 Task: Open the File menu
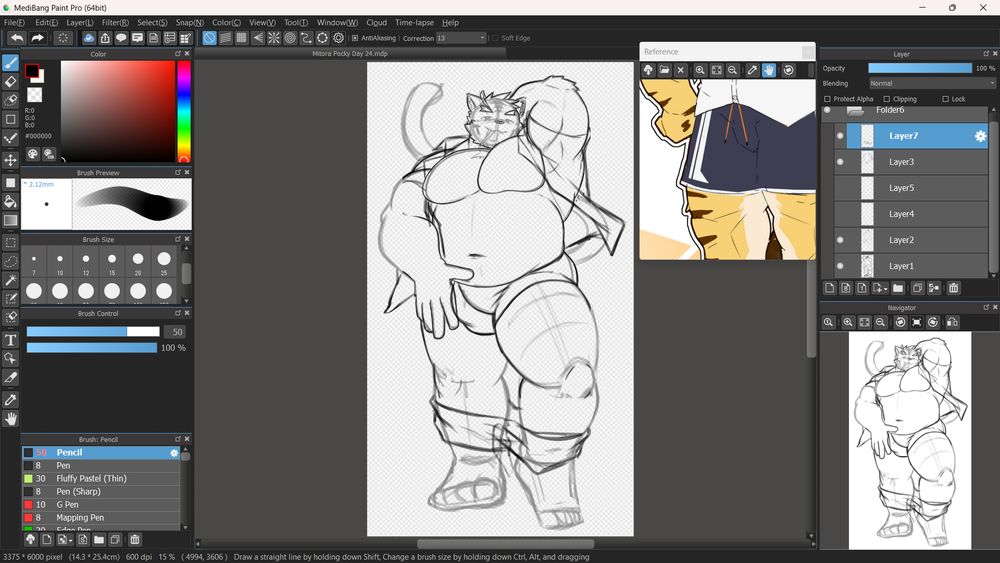pos(14,22)
